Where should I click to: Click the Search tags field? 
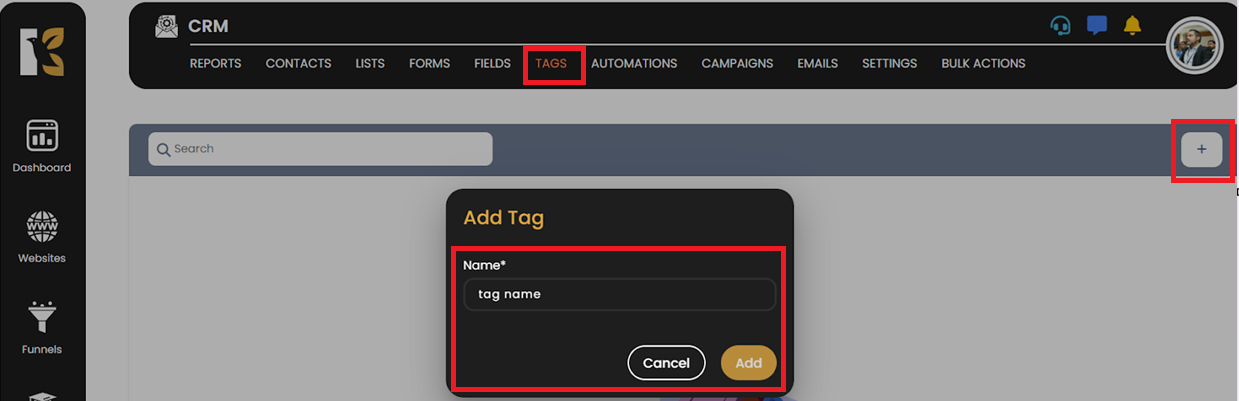pyautogui.click(x=320, y=149)
